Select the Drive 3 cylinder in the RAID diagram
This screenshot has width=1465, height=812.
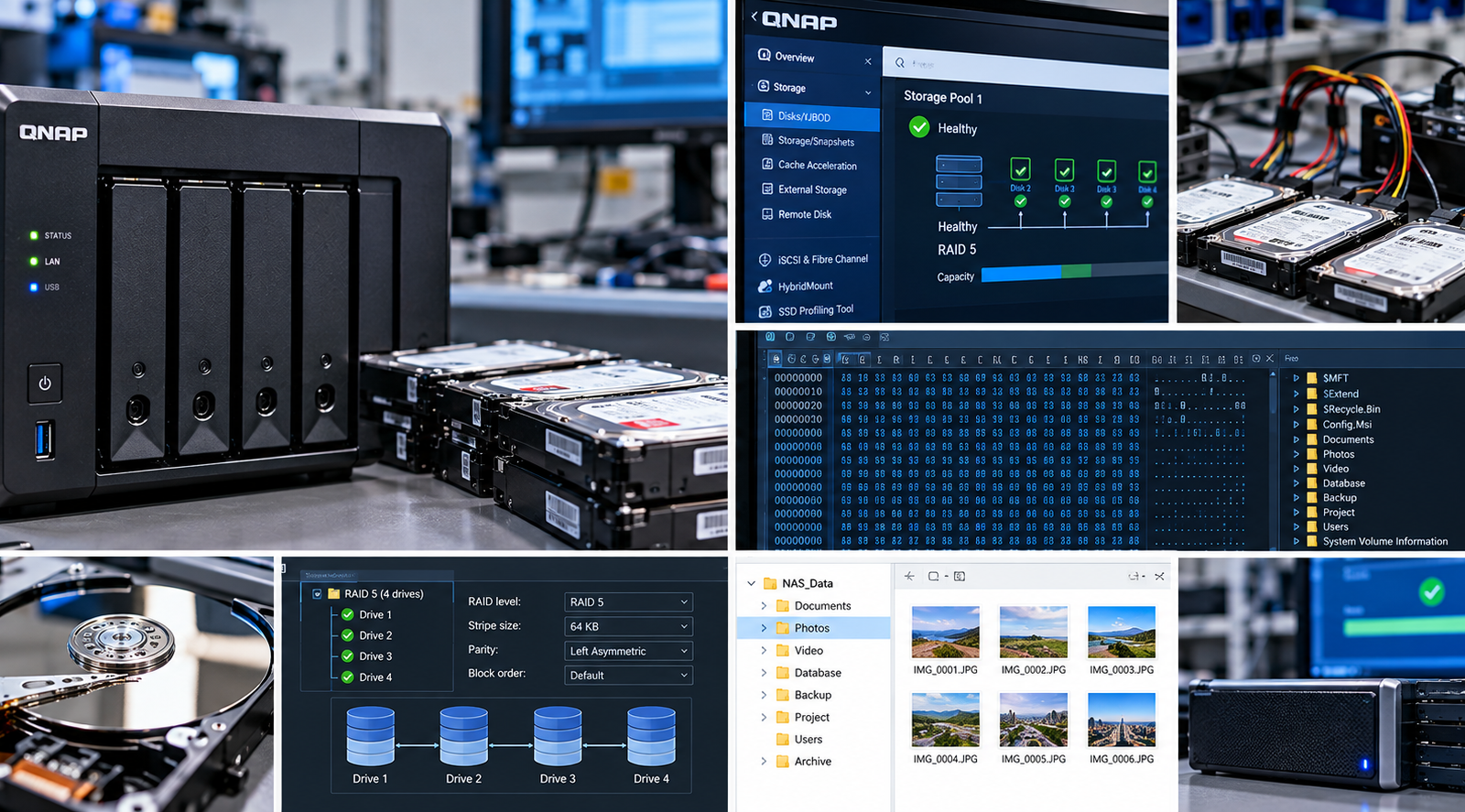(x=558, y=736)
